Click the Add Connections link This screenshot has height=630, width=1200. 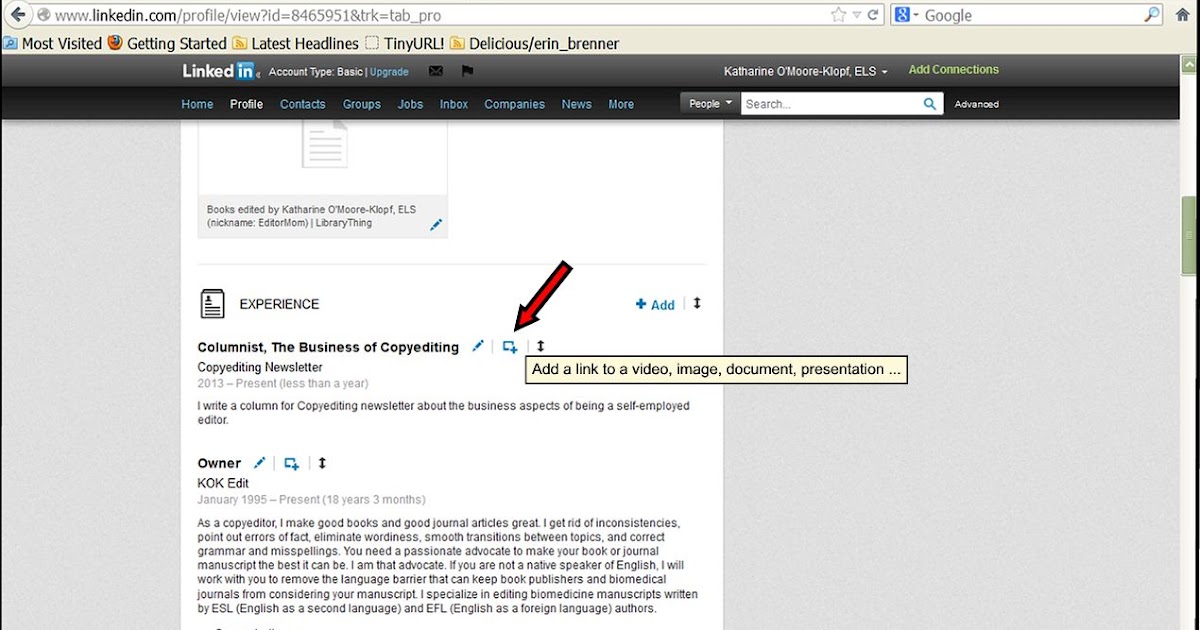coord(953,70)
